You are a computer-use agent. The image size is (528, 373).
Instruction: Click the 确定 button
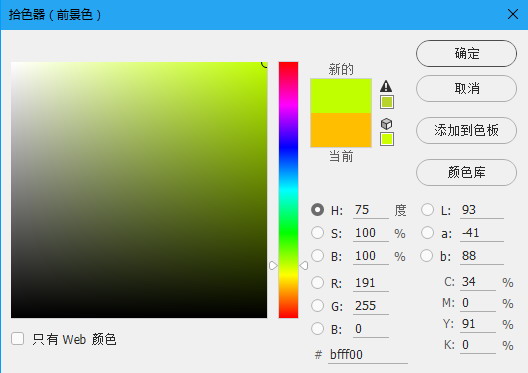(x=466, y=54)
